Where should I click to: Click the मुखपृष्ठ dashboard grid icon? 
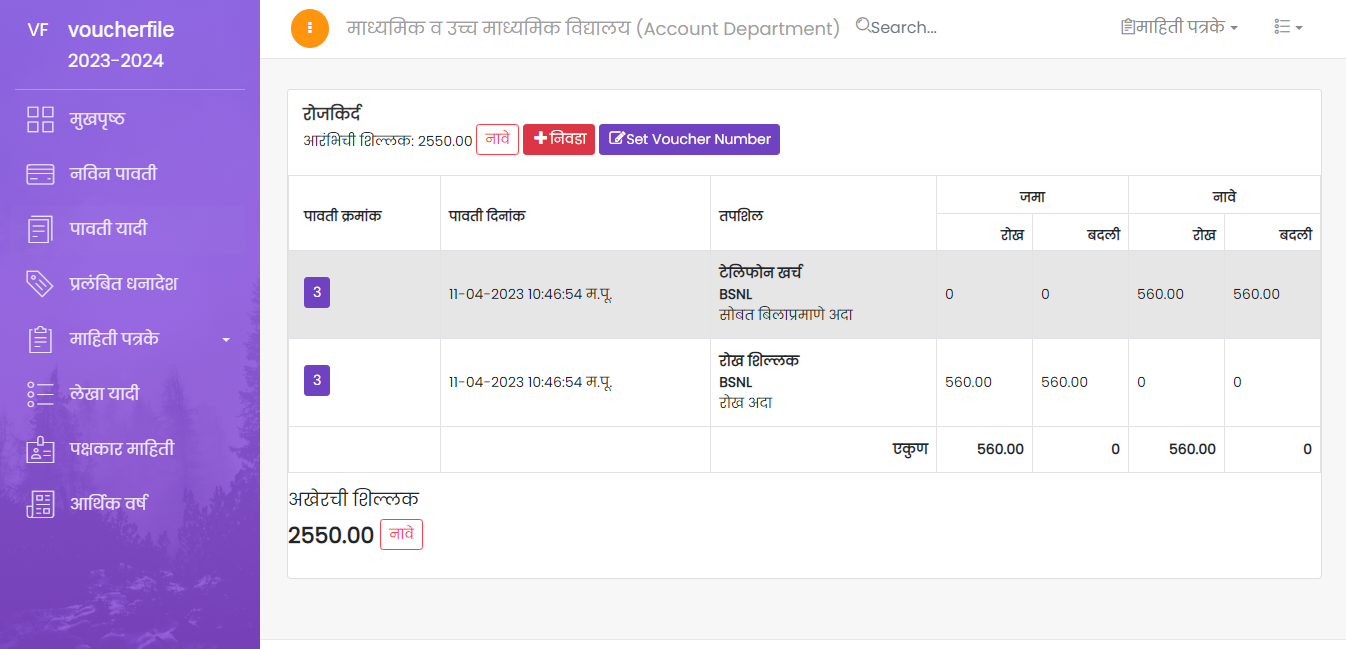coord(40,120)
